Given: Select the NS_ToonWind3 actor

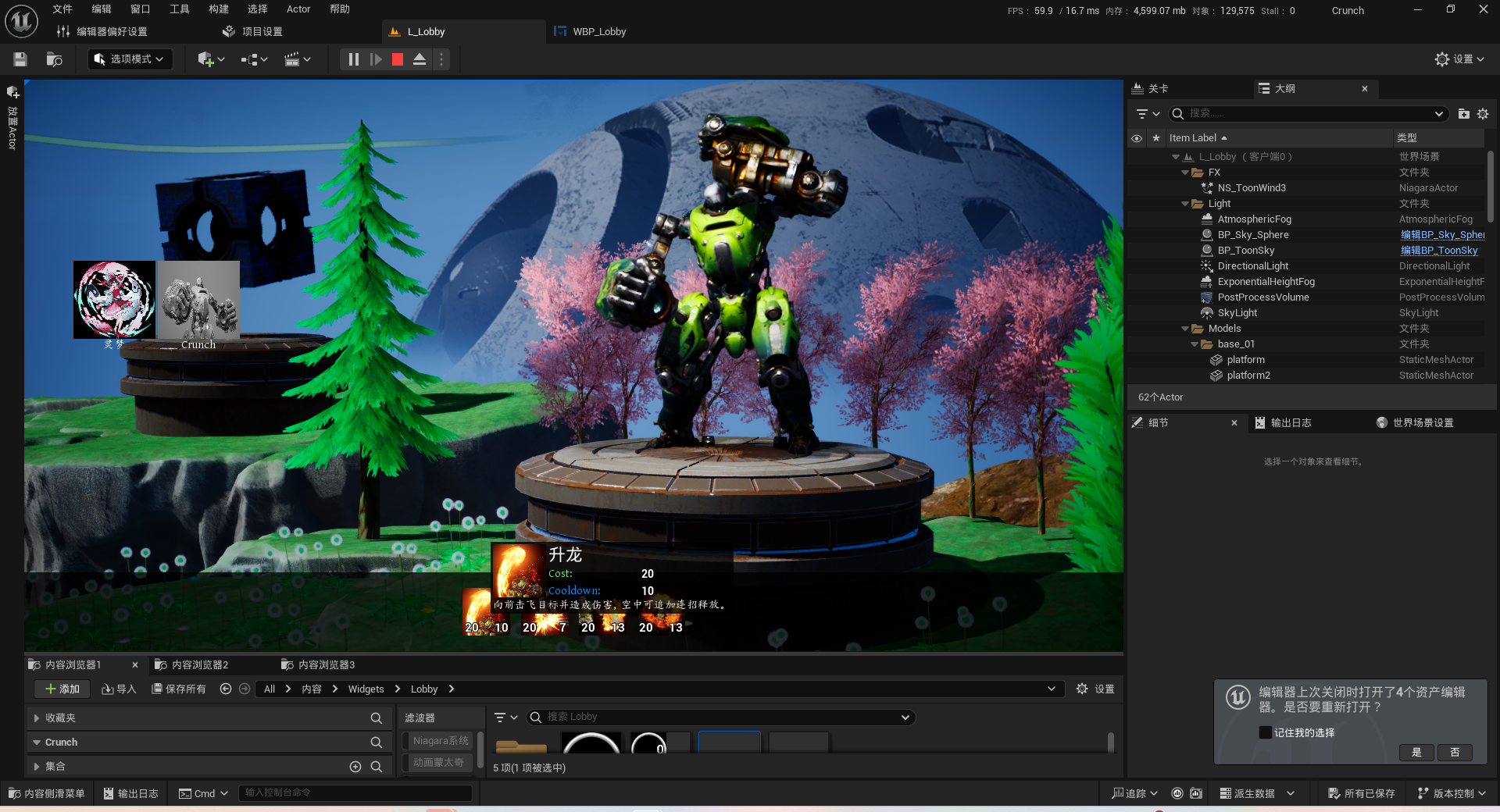Looking at the screenshot, I should [1251, 188].
